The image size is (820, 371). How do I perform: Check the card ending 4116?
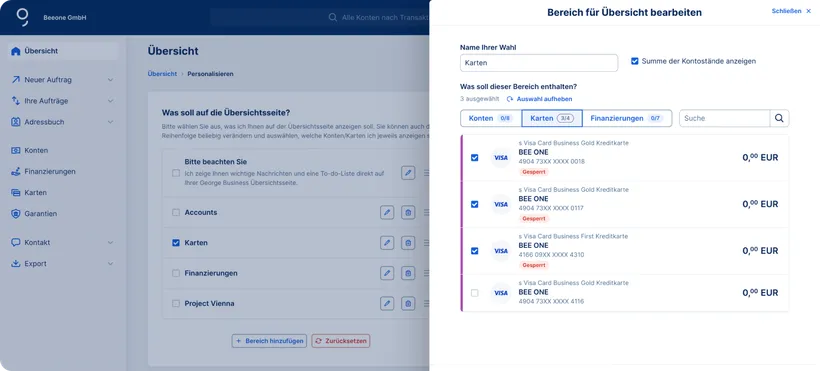click(x=474, y=293)
